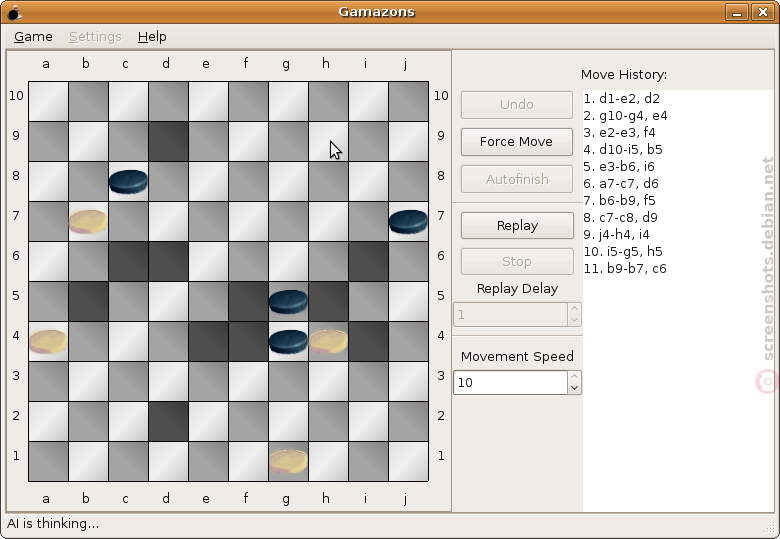The height and width of the screenshot is (539, 780).
Task: Click the blocked arrow square on i6
Action: point(368,262)
